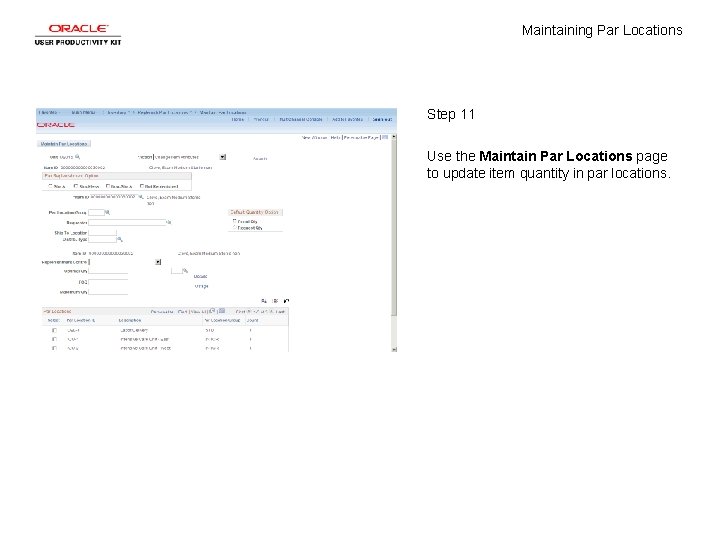Click the page scrollbar down arrow

pos(394,349)
